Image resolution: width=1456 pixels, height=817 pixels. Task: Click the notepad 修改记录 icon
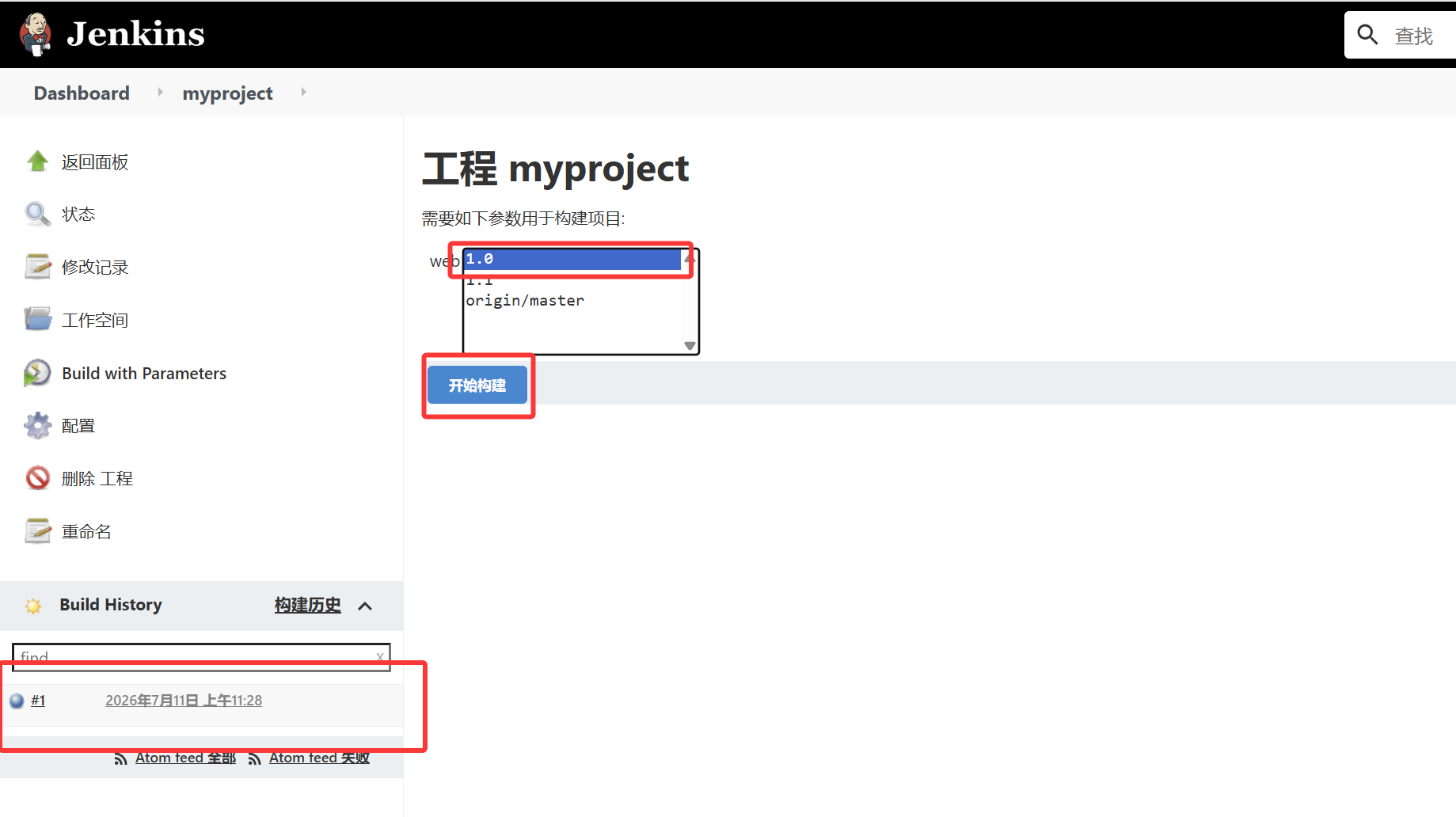[37, 267]
